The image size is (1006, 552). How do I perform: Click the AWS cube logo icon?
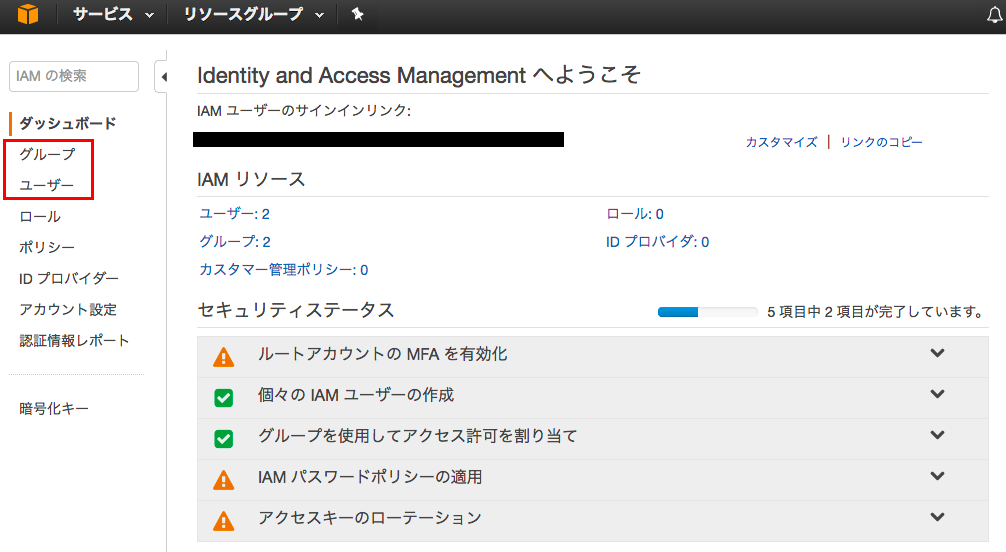28,13
